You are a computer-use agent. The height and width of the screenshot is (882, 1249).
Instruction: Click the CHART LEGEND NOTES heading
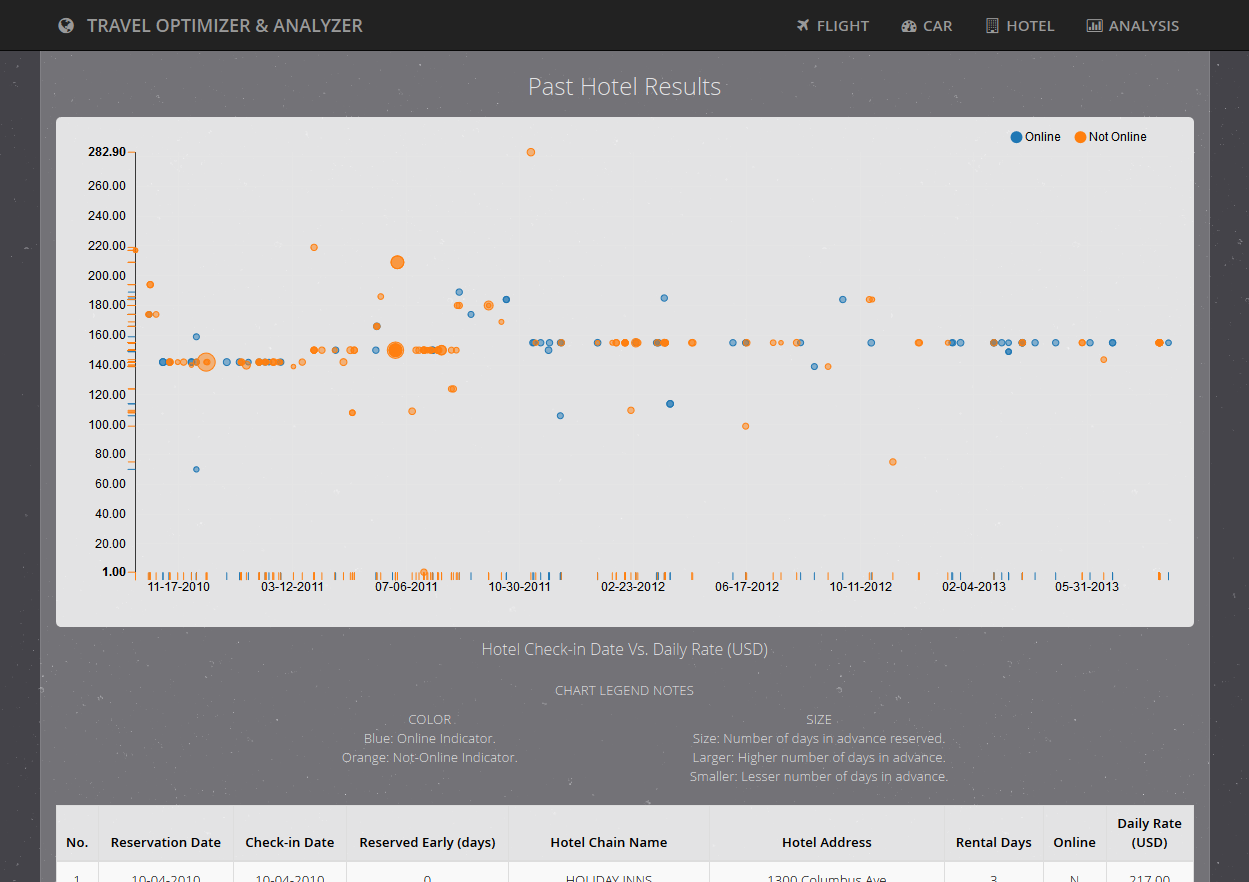coord(624,691)
